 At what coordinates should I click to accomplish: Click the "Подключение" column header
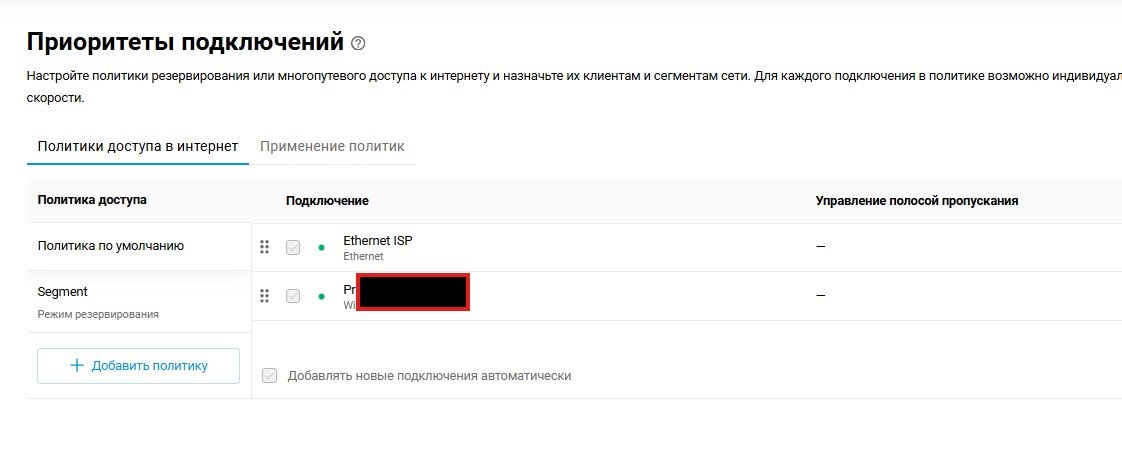[x=327, y=201]
